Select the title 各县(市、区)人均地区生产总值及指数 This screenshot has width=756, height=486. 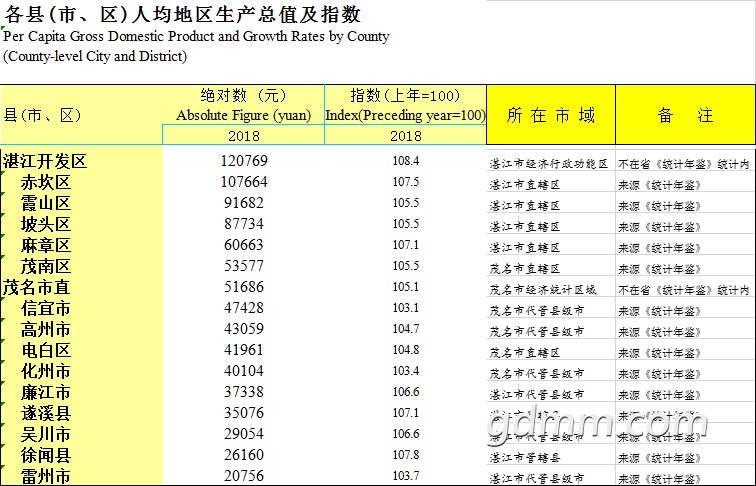point(183,14)
